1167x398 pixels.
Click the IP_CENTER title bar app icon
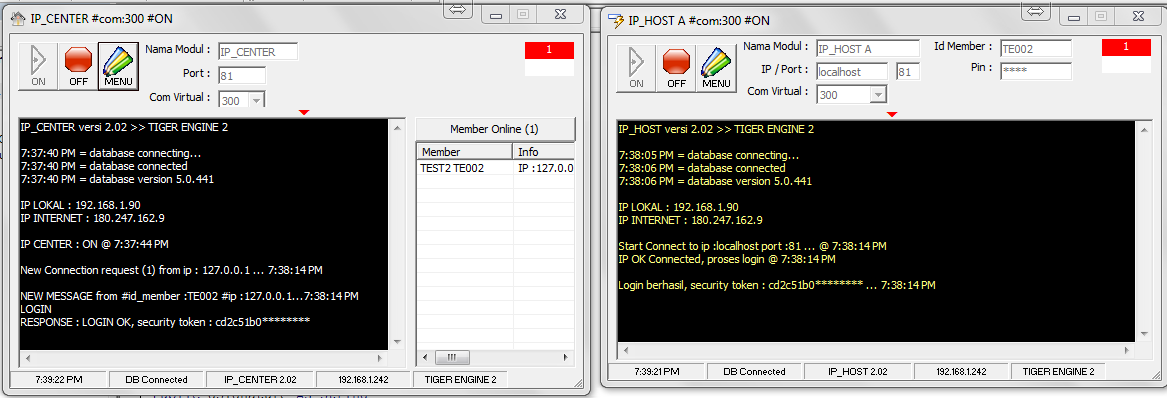(19, 19)
